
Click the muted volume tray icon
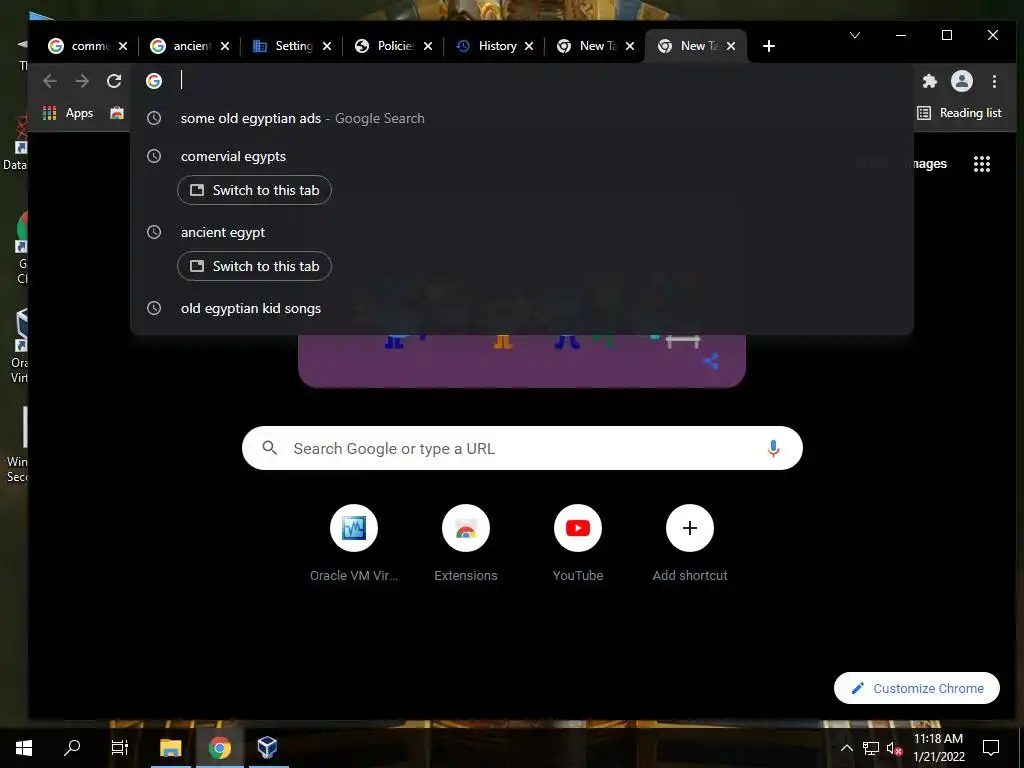click(x=894, y=748)
